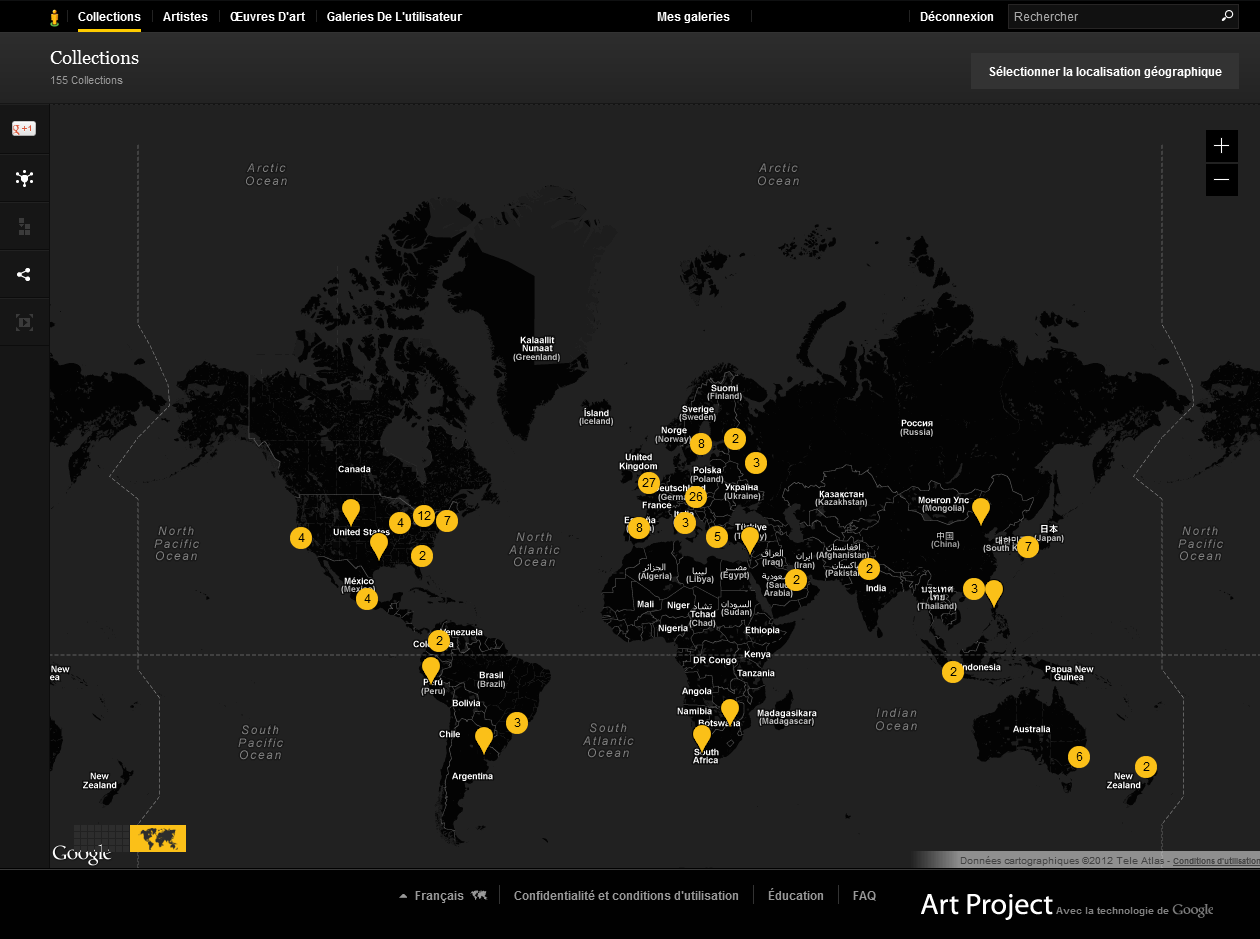This screenshot has height=939, width=1260.
Task: Click the Déconnexion link
Action: [x=957, y=17]
